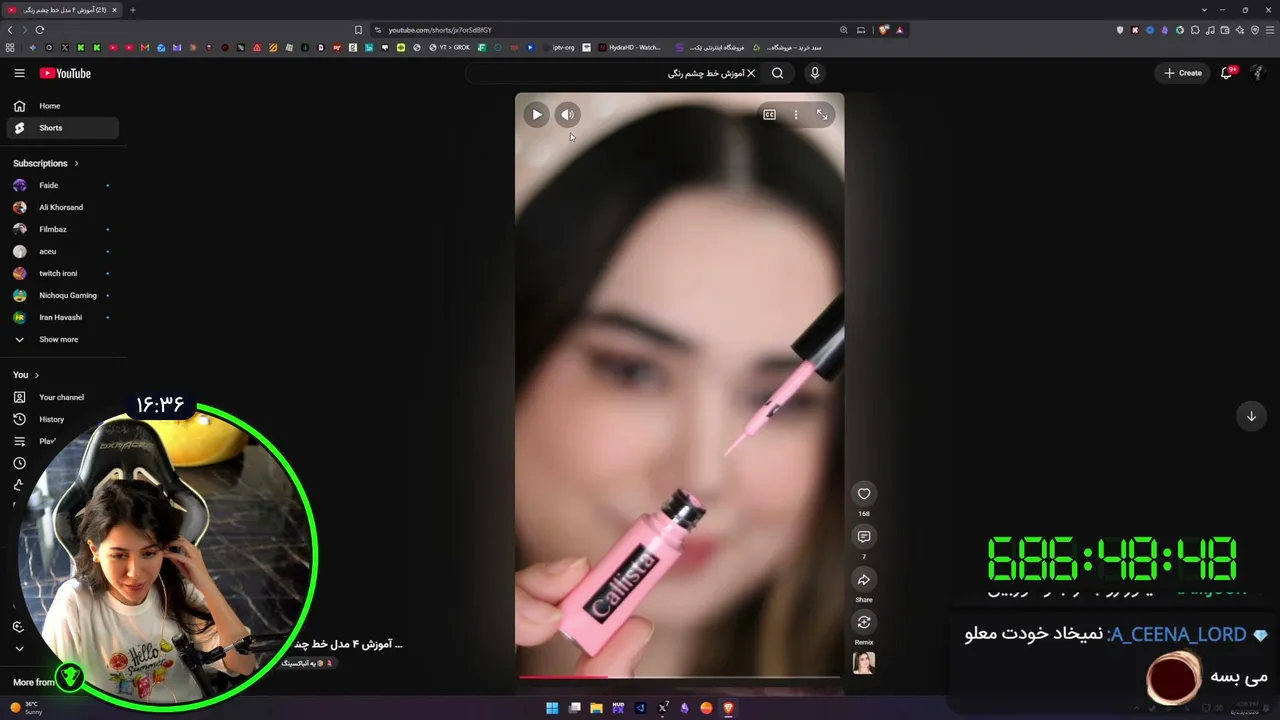
Task: Open the Filmbaz channel
Action: 62,229
